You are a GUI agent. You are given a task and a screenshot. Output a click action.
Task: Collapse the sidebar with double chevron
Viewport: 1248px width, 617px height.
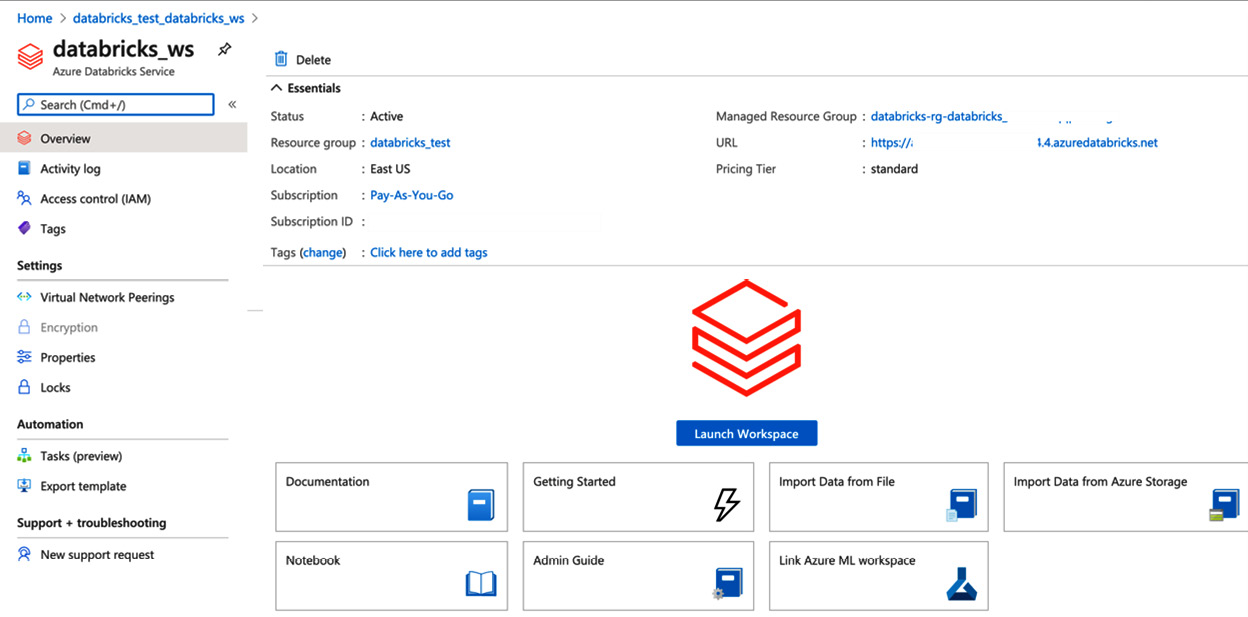click(232, 104)
